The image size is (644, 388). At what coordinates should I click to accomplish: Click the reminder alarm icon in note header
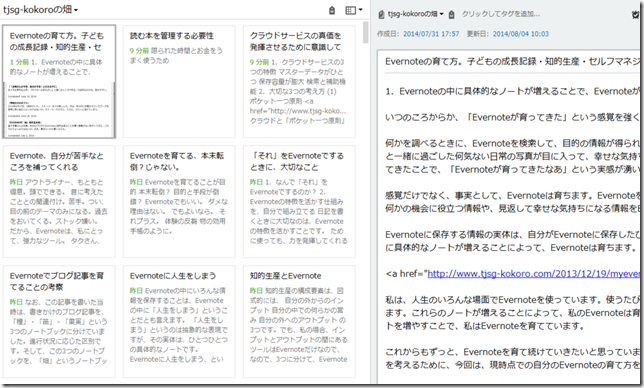click(x=636, y=15)
